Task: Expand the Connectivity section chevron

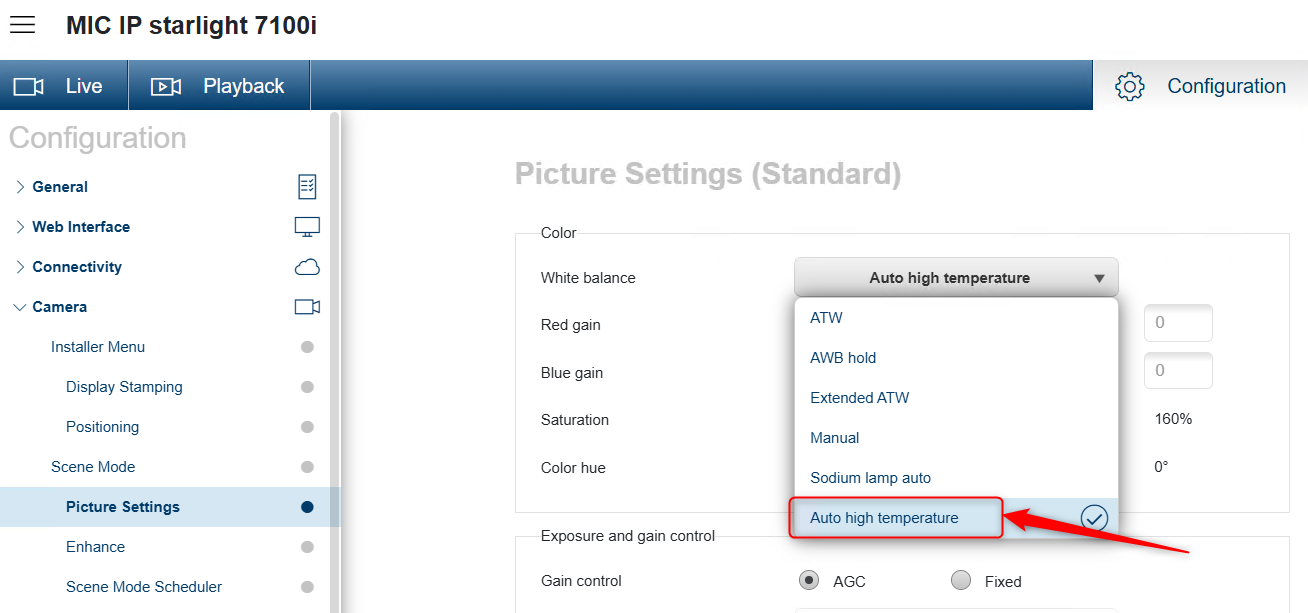Action: click(x=20, y=267)
